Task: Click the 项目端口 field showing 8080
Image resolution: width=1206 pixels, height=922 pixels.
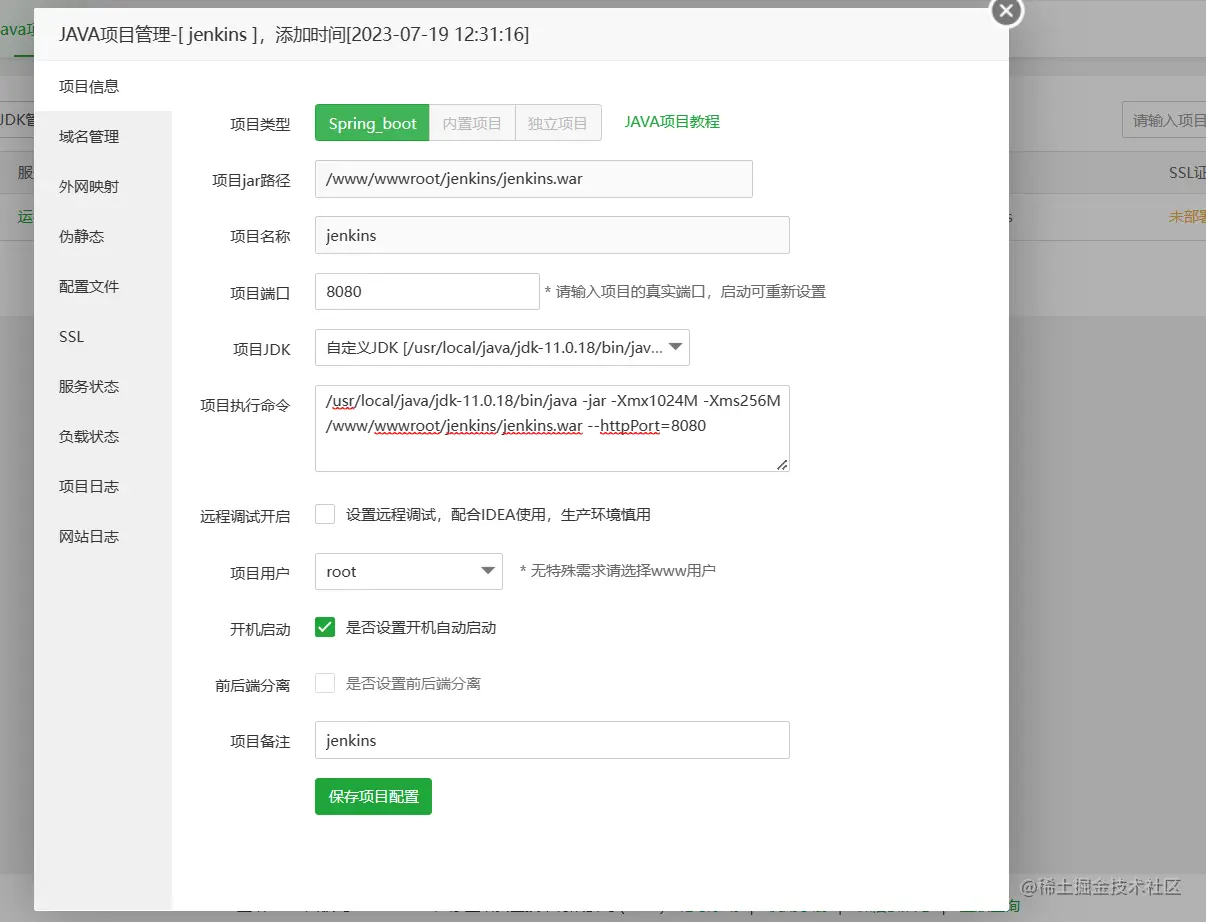Action: point(427,291)
